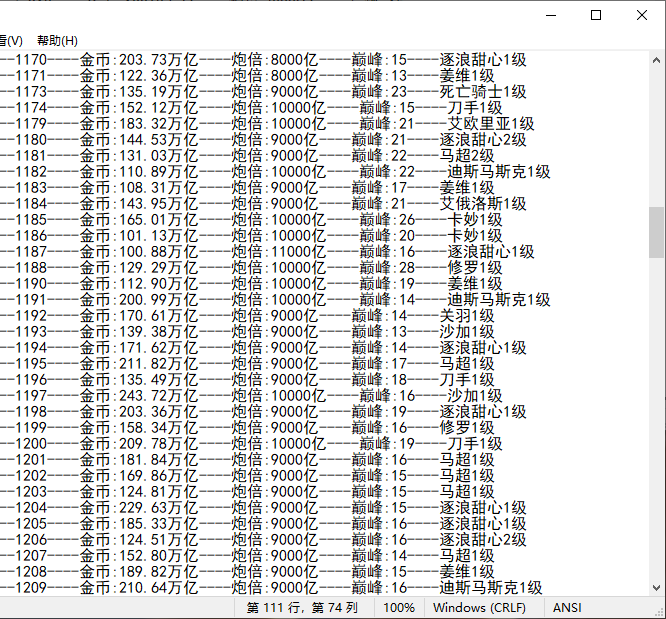The height and width of the screenshot is (619, 666).
Task: Click the 100% zoom status indicator
Action: point(398,608)
